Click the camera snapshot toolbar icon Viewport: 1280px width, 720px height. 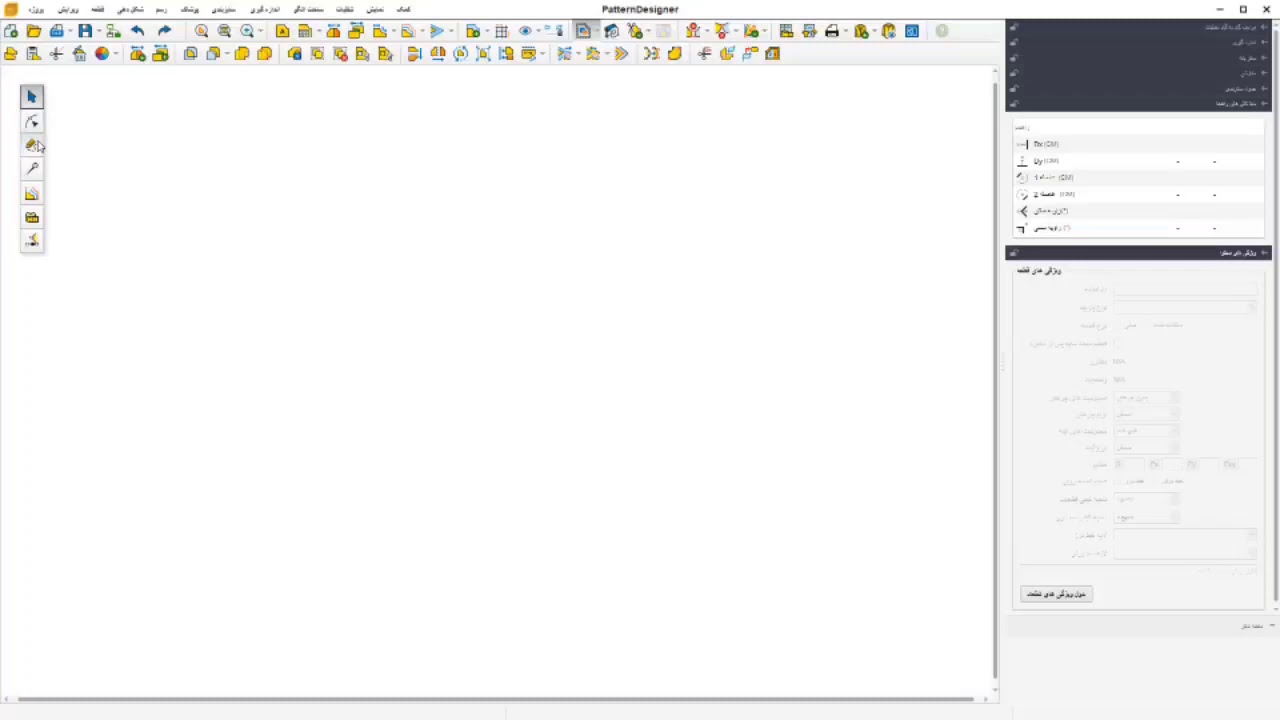pyautogui.click(x=611, y=31)
